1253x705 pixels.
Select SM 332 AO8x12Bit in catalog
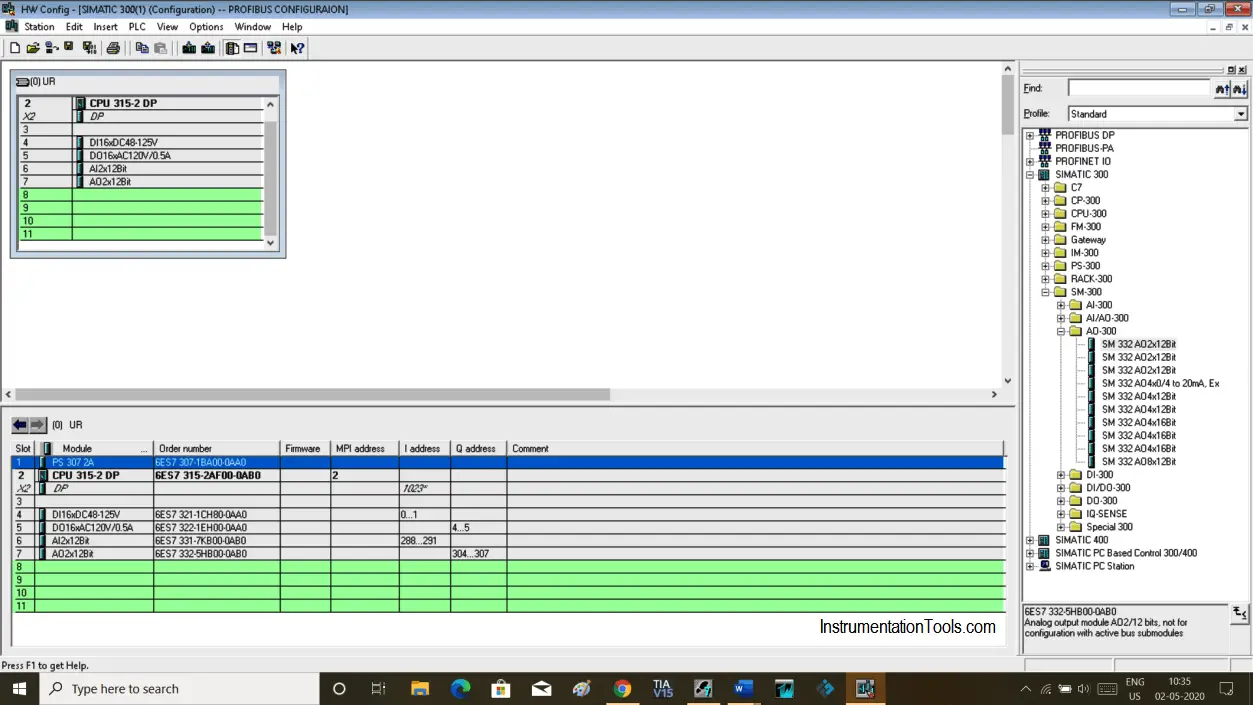1139,462
